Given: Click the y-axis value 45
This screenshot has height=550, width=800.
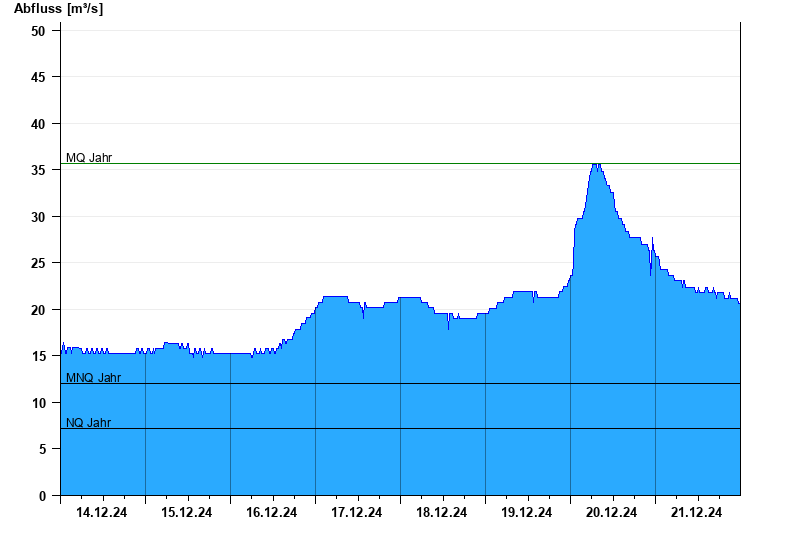Looking at the screenshot, I should pyautogui.click(x=38, y=77).
